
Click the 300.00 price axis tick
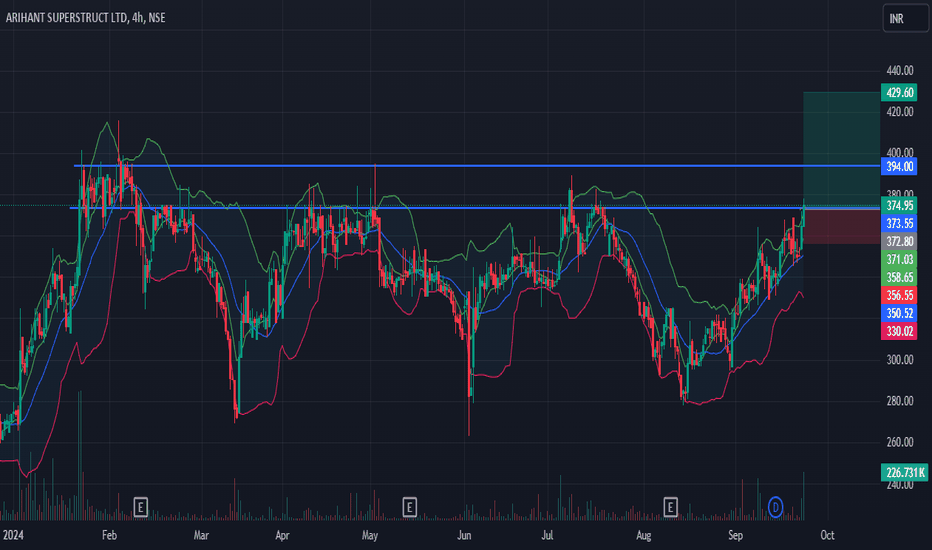(899, 359)
